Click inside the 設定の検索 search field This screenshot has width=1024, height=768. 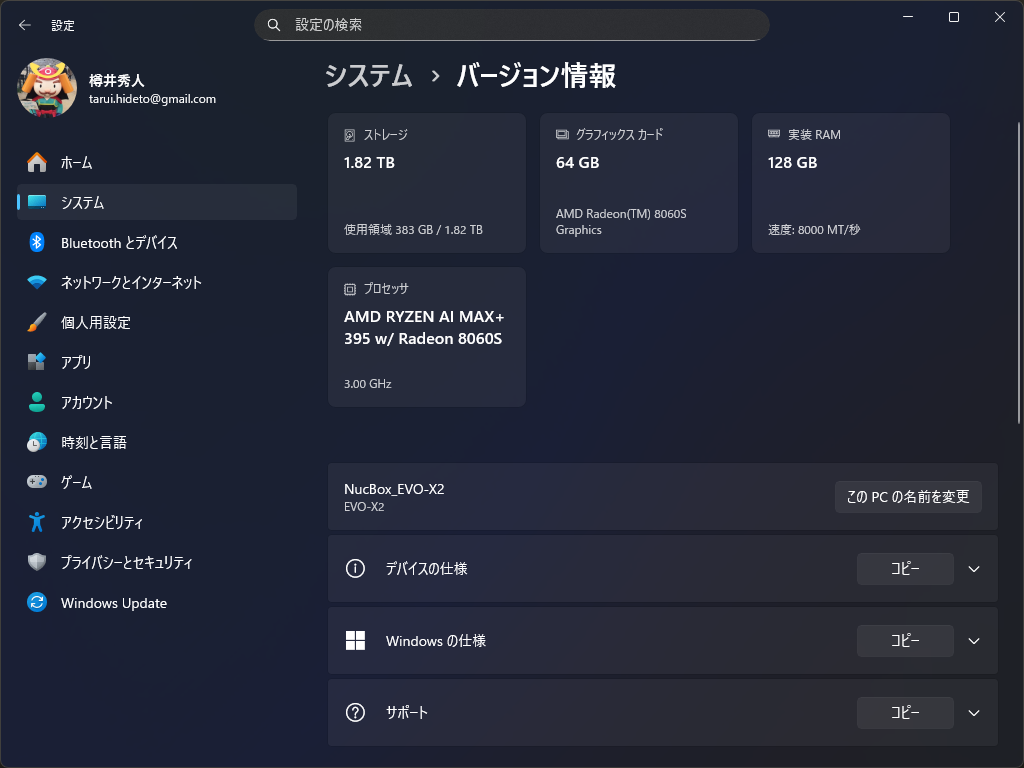[x=512, y=24]
